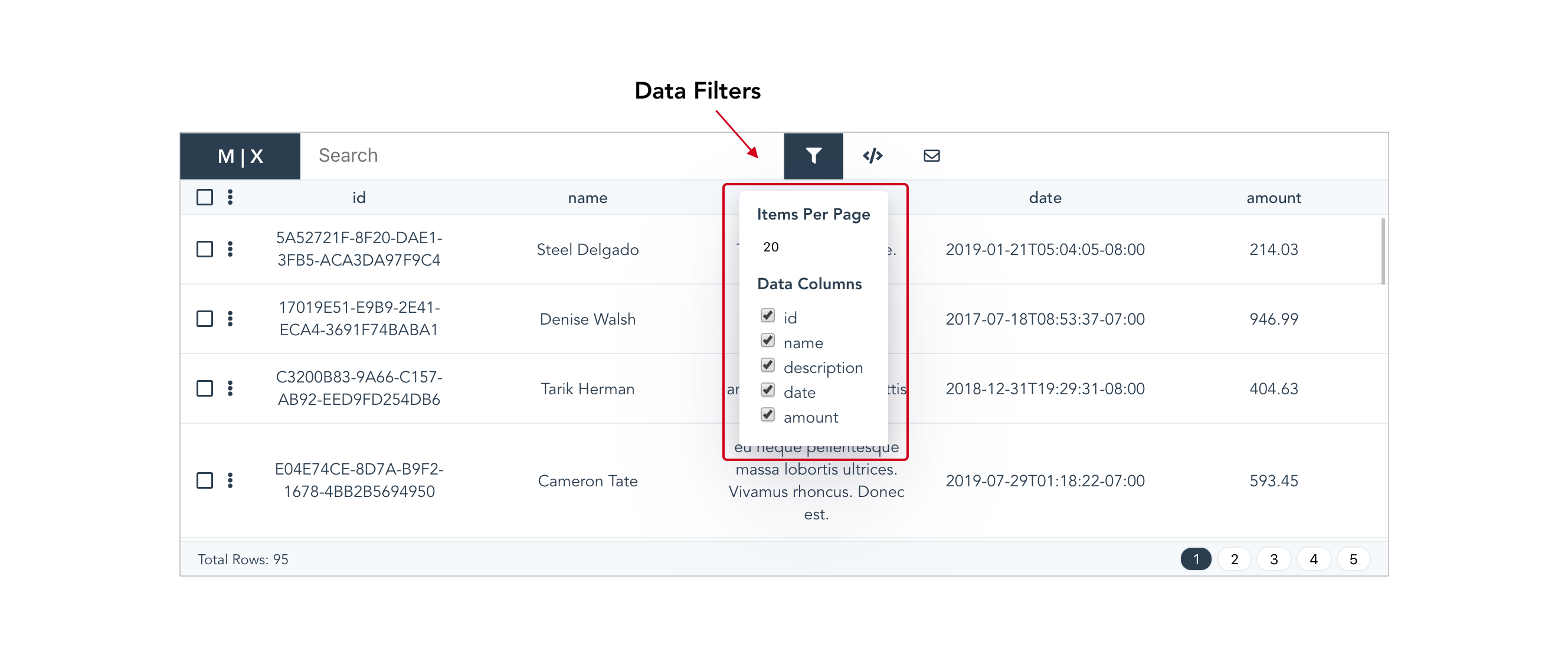Click the Tarik Herman name cell
Viewport: 1568px width, 651px height.
587,389
